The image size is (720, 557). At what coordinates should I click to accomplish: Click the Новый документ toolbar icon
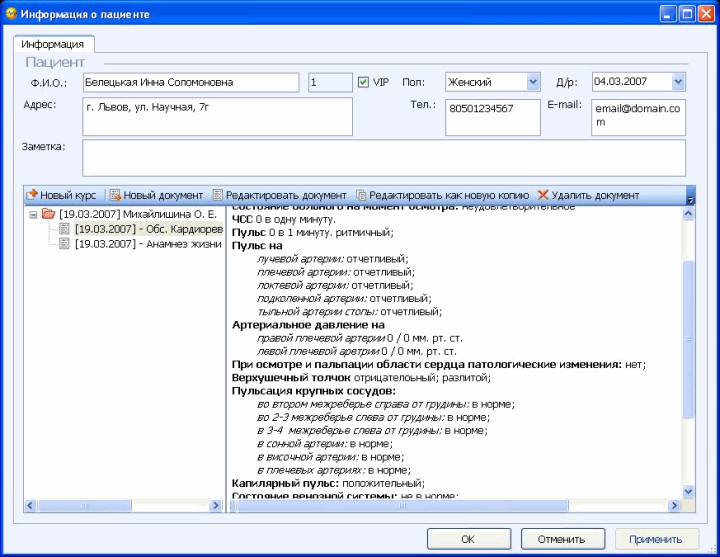click(x=115, y=195)
